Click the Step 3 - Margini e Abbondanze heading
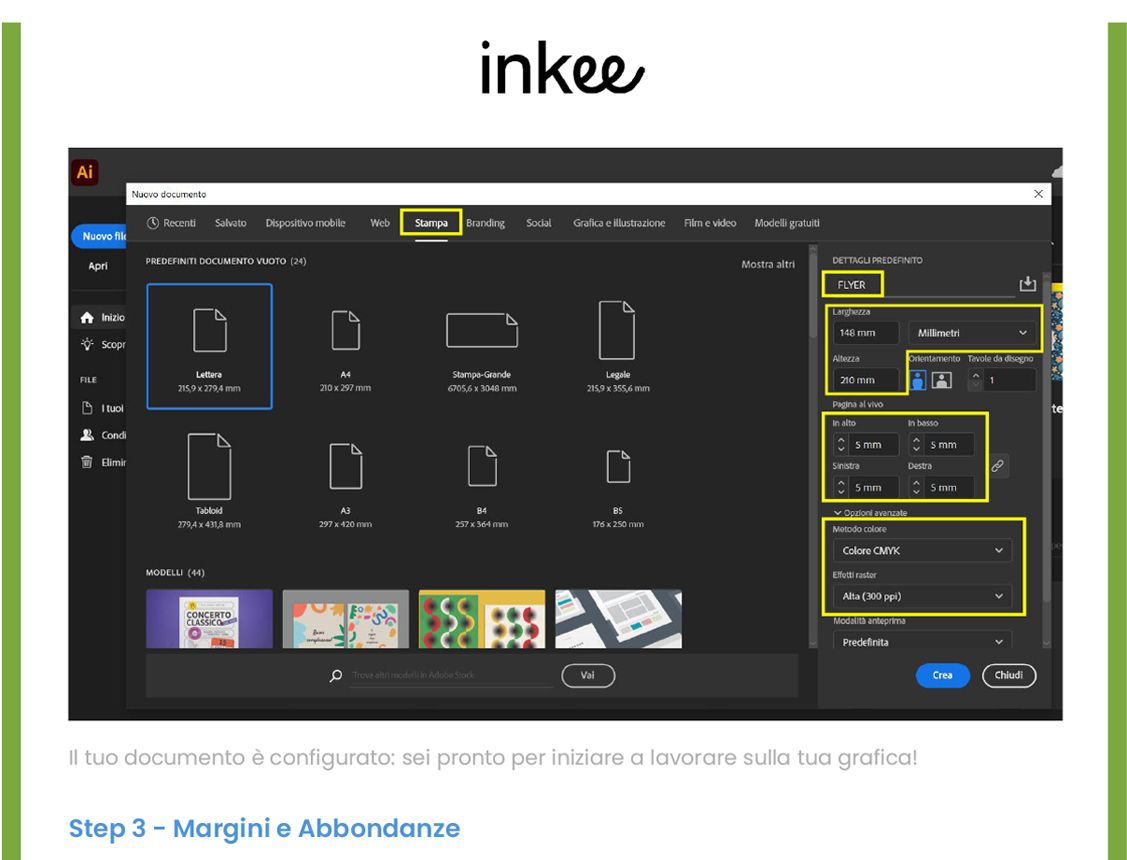Screen dimensions: 1127x860 264,828
